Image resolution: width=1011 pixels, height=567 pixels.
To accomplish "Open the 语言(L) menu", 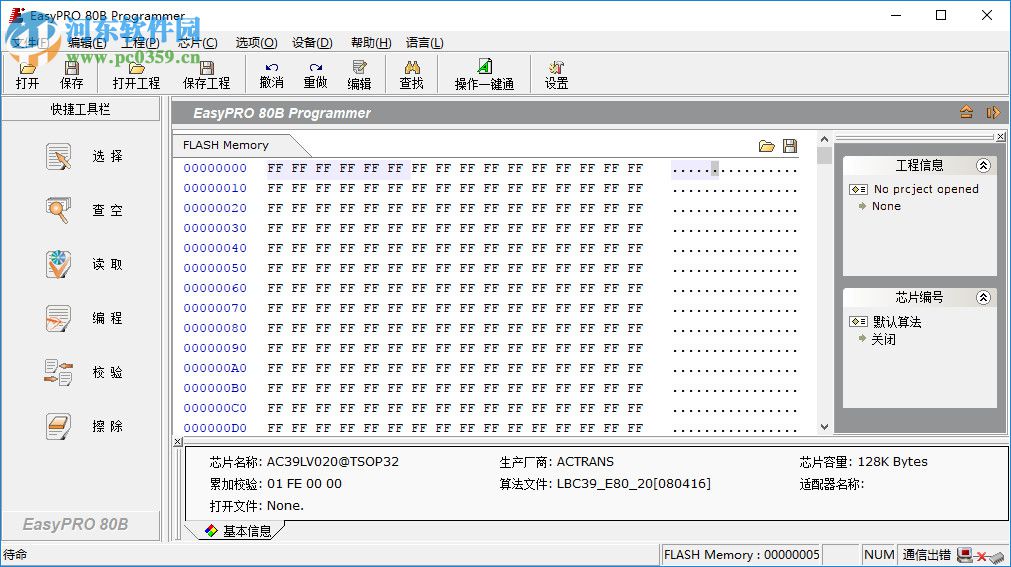I will tap(424, 43).
